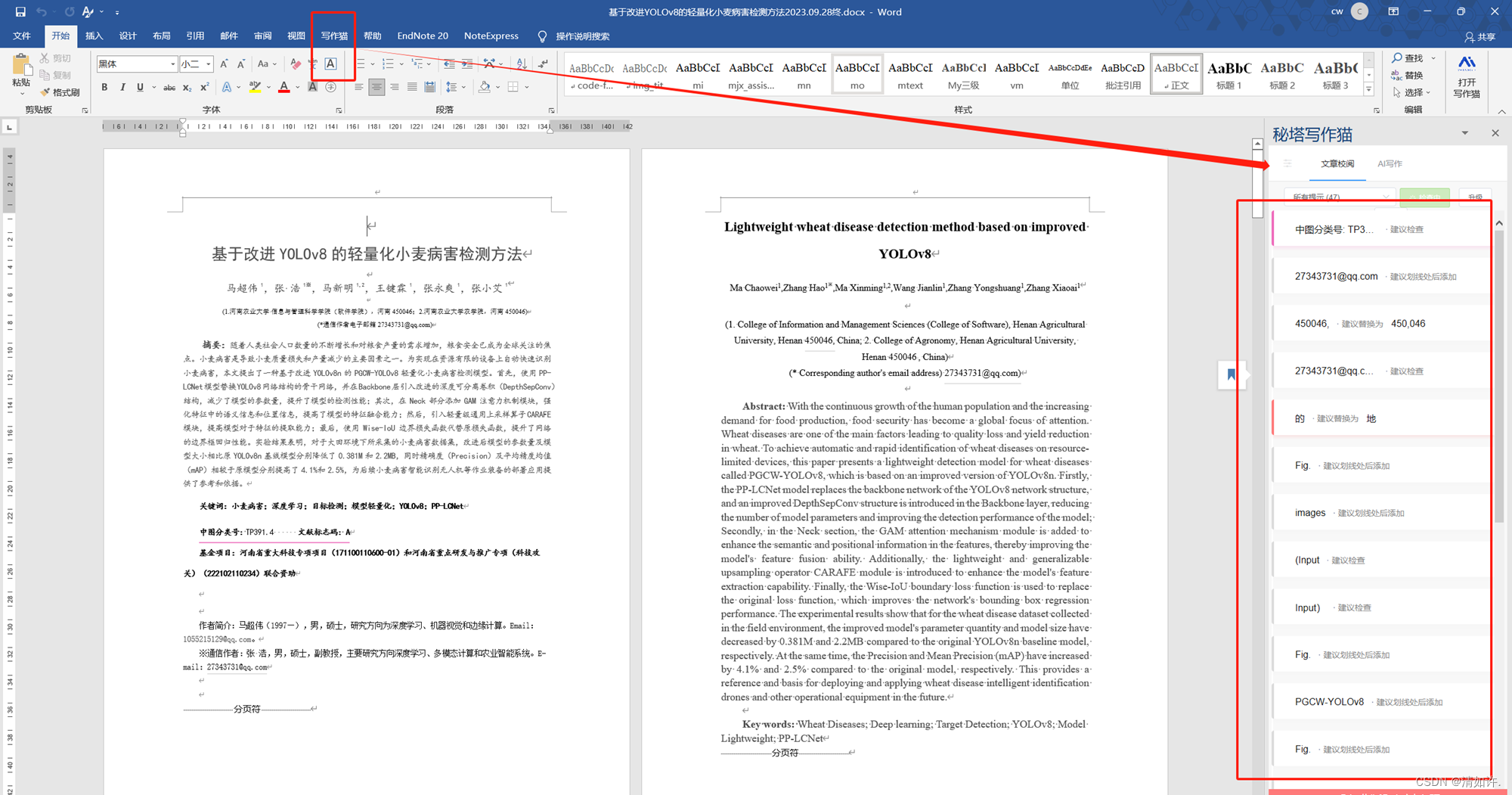Screen dimensions: 1512x795
Task: Open the 文件 (File) menu
Action: (22, 36)
